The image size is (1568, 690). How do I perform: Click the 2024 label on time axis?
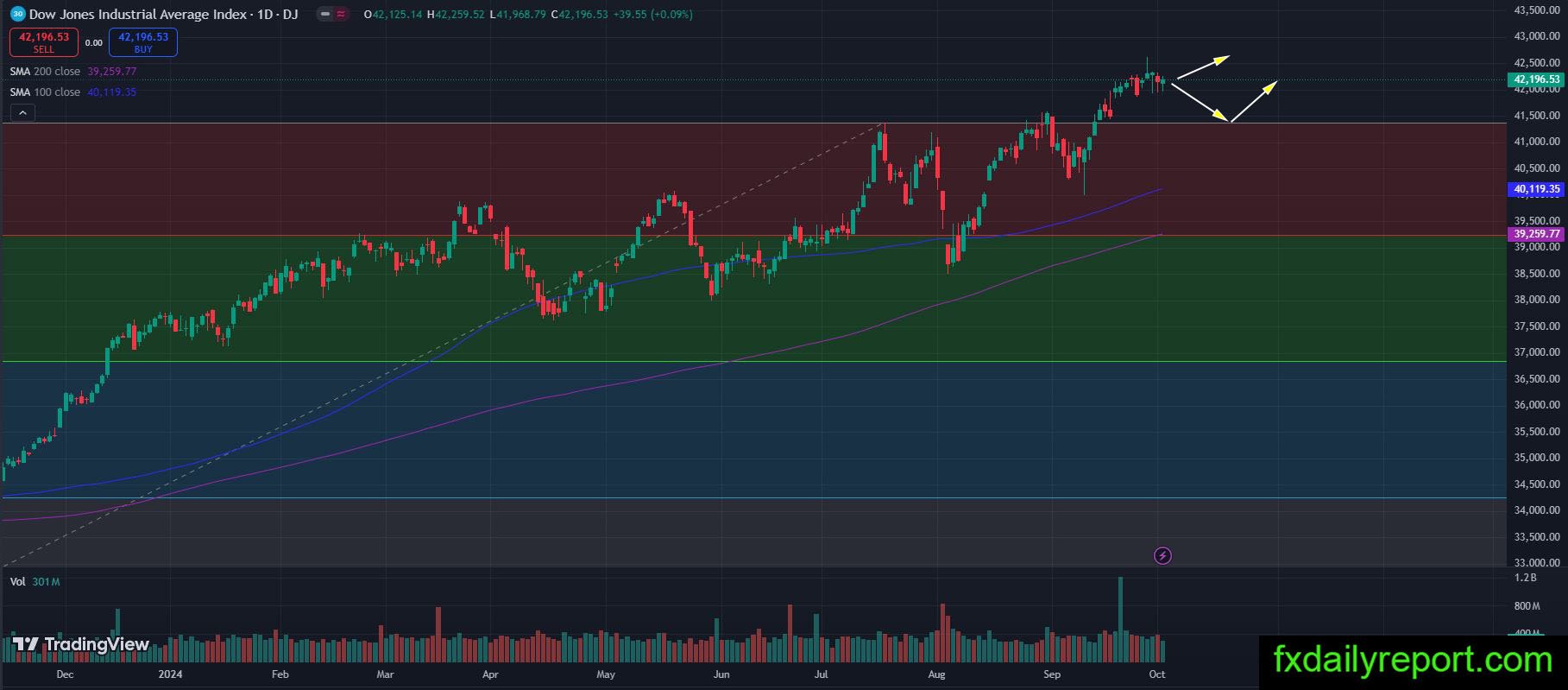[x=171, y=674]
